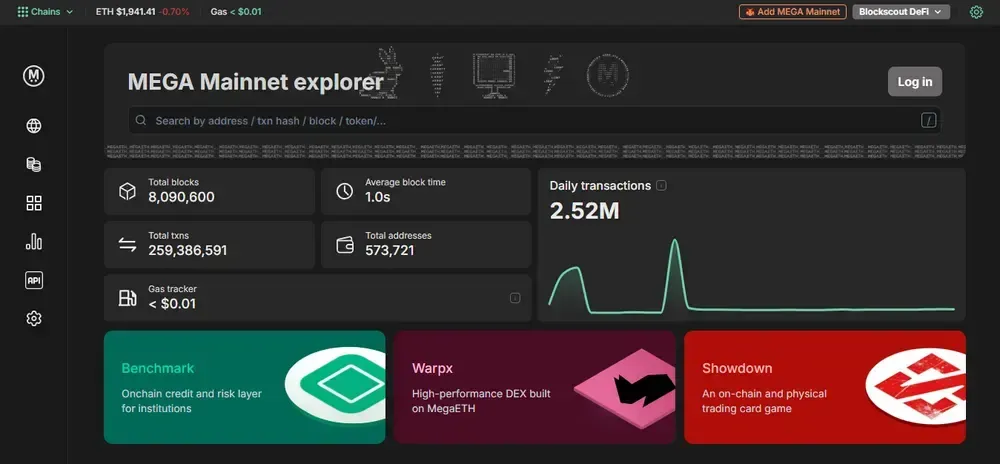
Task: Click the Total blocks stat tile
Action: [209, 191]
